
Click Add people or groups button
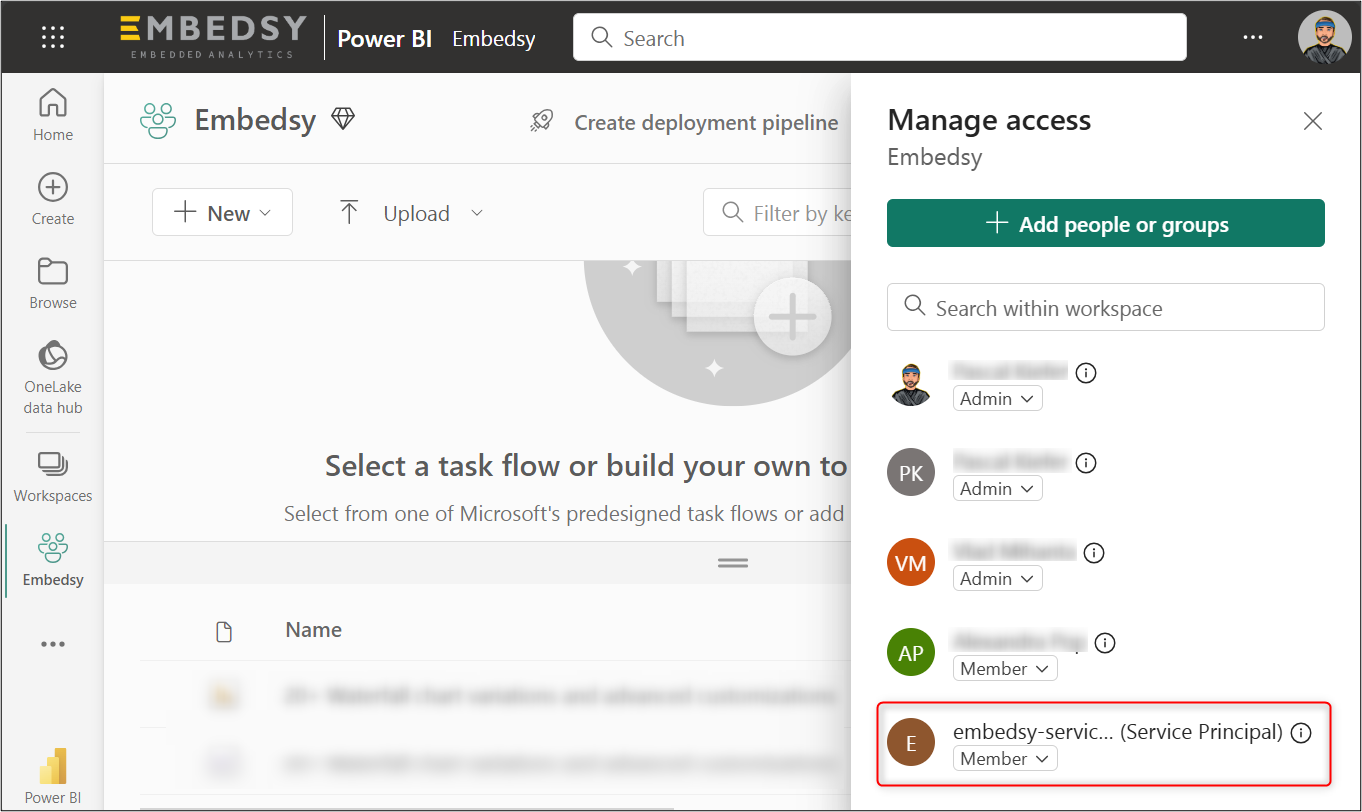1105,224
